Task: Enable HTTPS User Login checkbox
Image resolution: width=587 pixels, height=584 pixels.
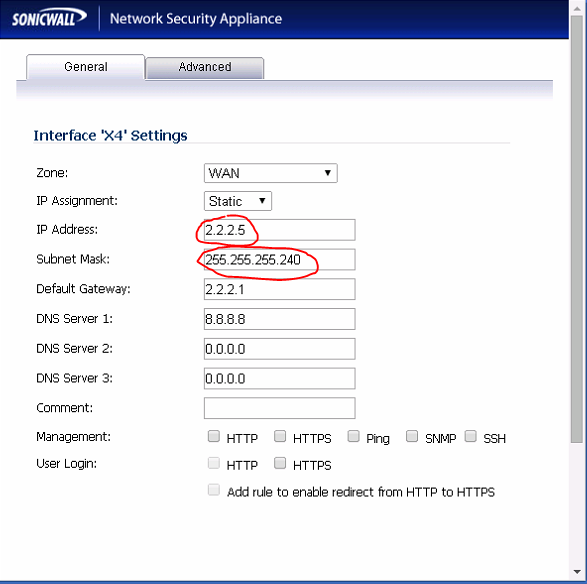Action: click(x=280, y=463)
